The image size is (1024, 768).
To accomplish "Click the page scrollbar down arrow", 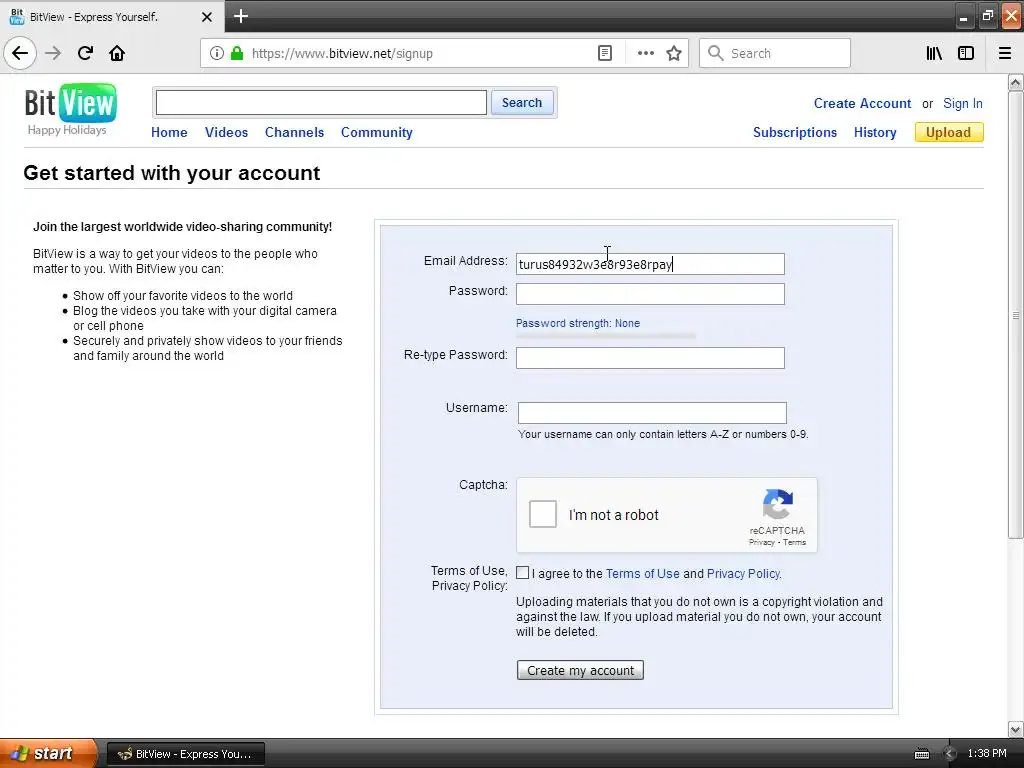I will pyautogui.click(x=1015, y=729).
